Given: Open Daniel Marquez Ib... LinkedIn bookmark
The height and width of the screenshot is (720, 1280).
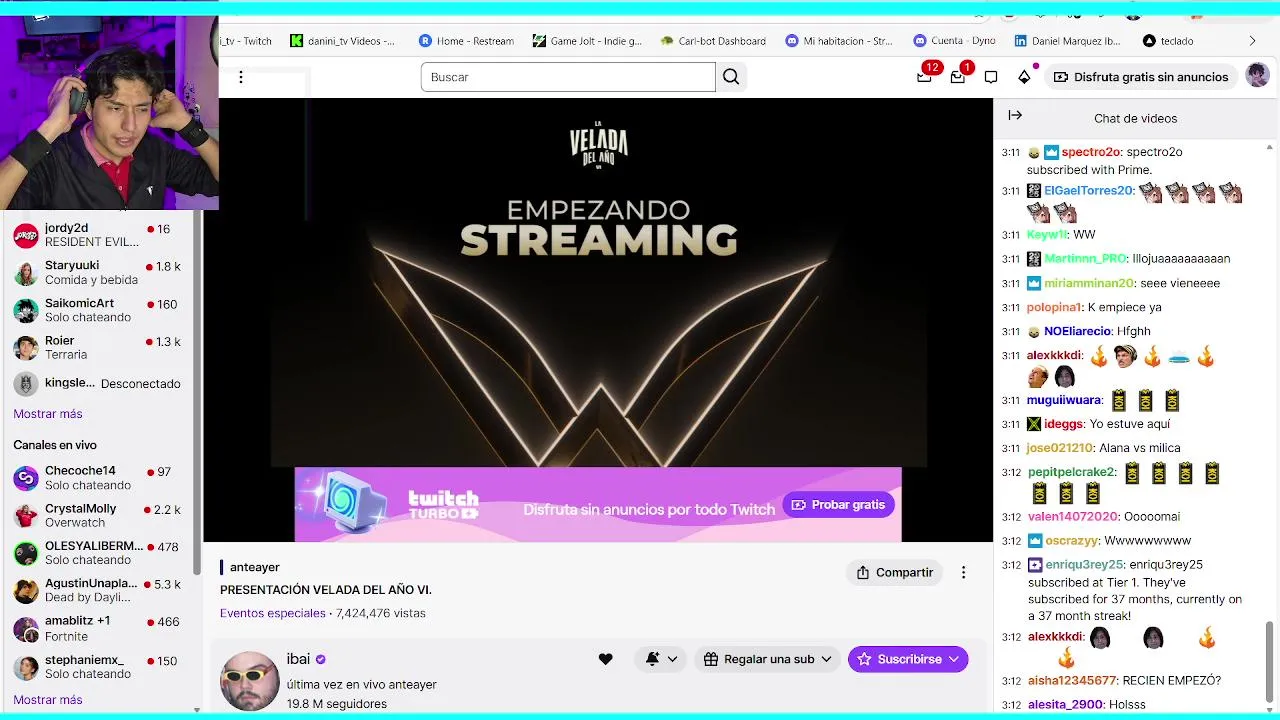Looking at the screenshot, I should click(x=1067, y=41).
